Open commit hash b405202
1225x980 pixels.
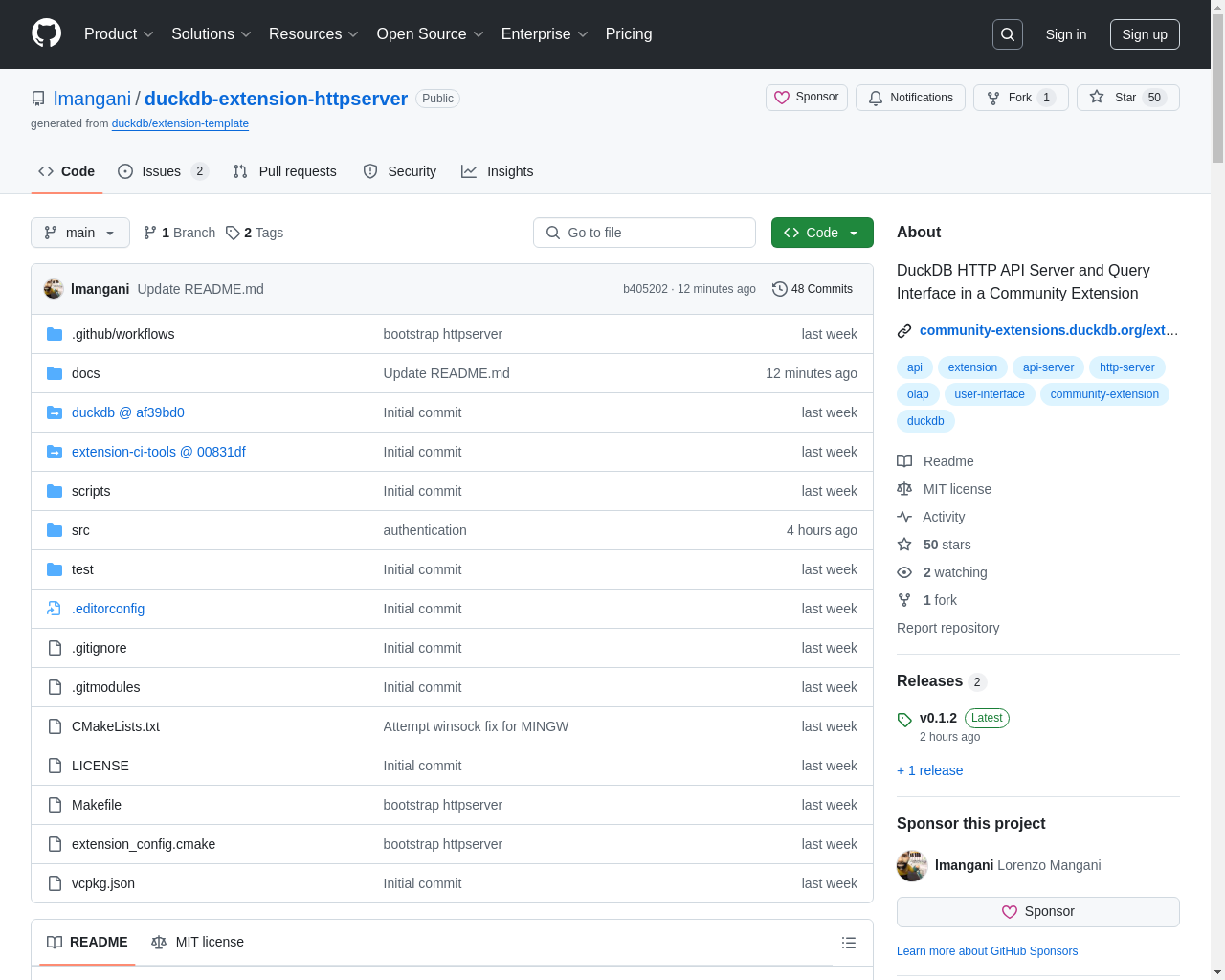645,289
